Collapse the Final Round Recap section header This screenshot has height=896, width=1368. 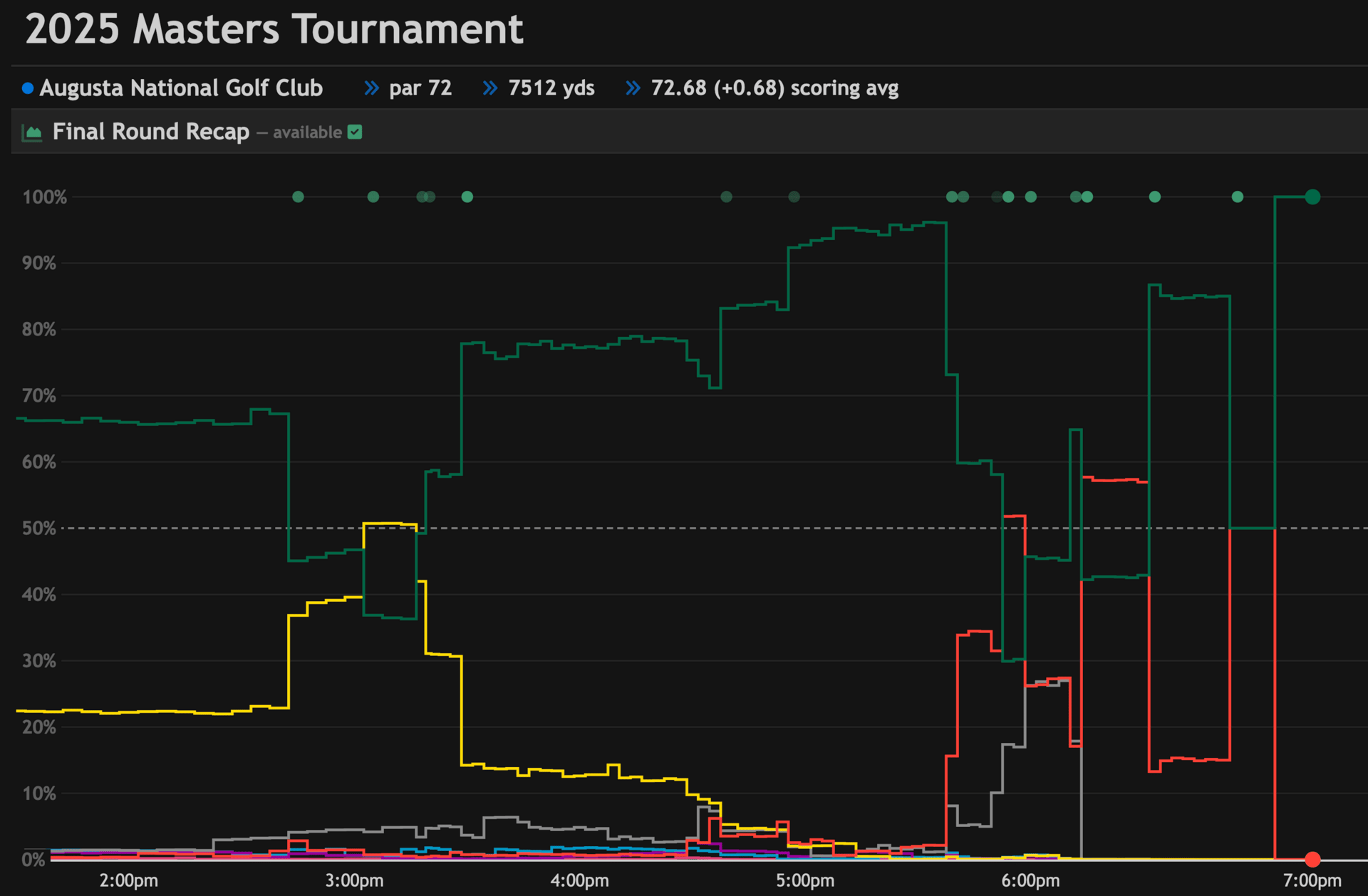point(151,132)
